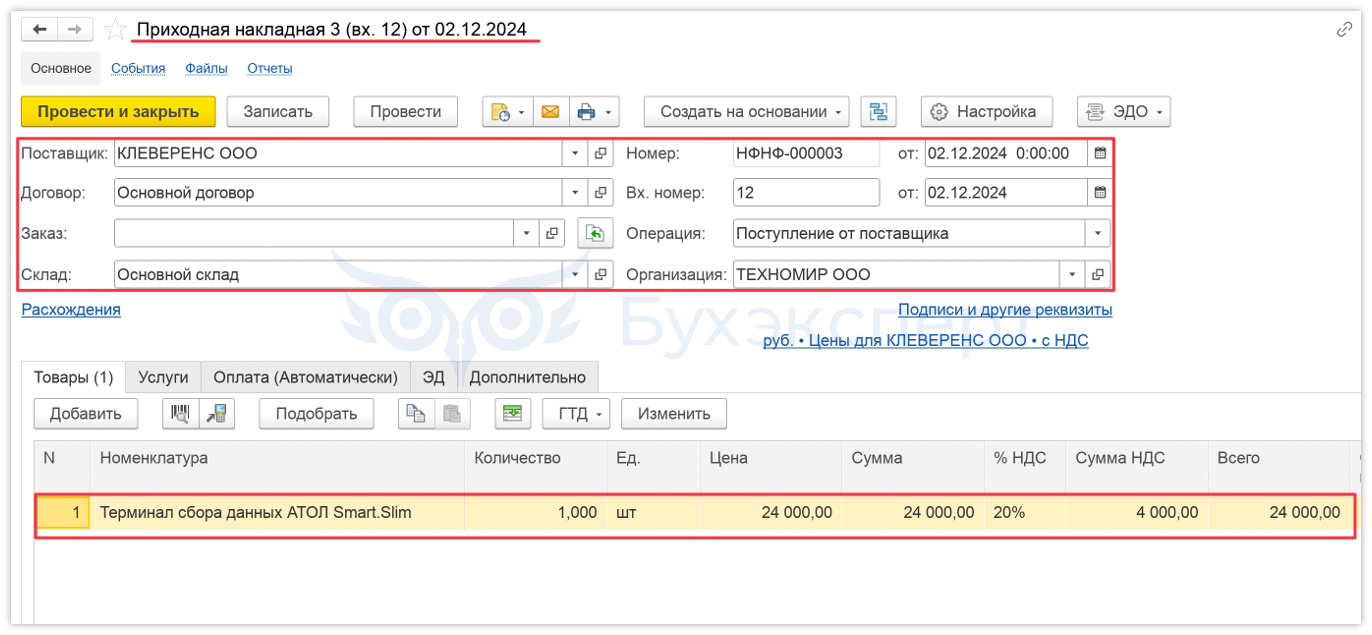Image resolution: width=1372 pixels, height=635 pixels.
Task: Click the green table fill icon
Action: 512,414
